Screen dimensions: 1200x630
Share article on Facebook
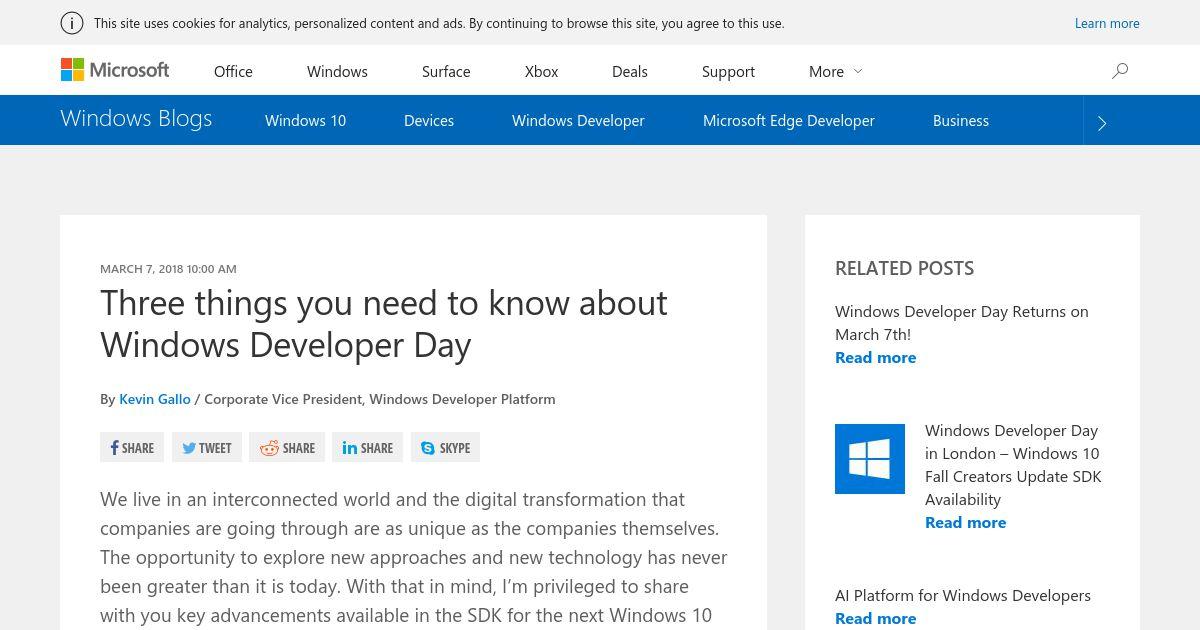coord(132,447)
